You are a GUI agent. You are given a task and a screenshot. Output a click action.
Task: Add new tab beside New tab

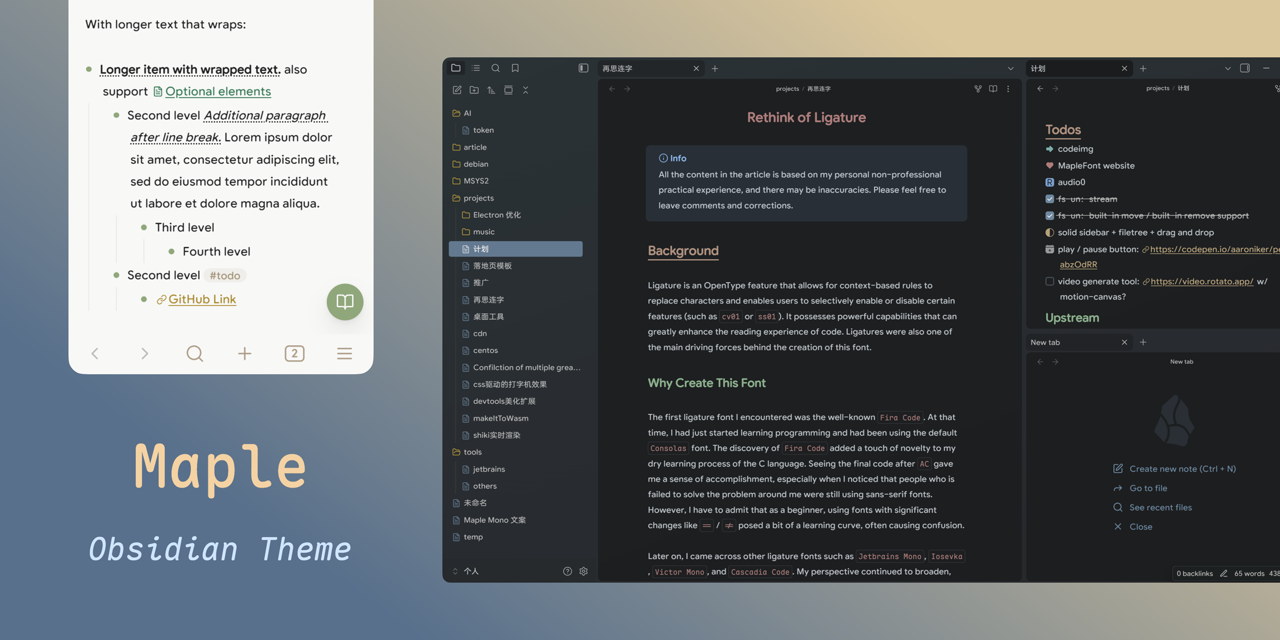tap(1143, 342)
